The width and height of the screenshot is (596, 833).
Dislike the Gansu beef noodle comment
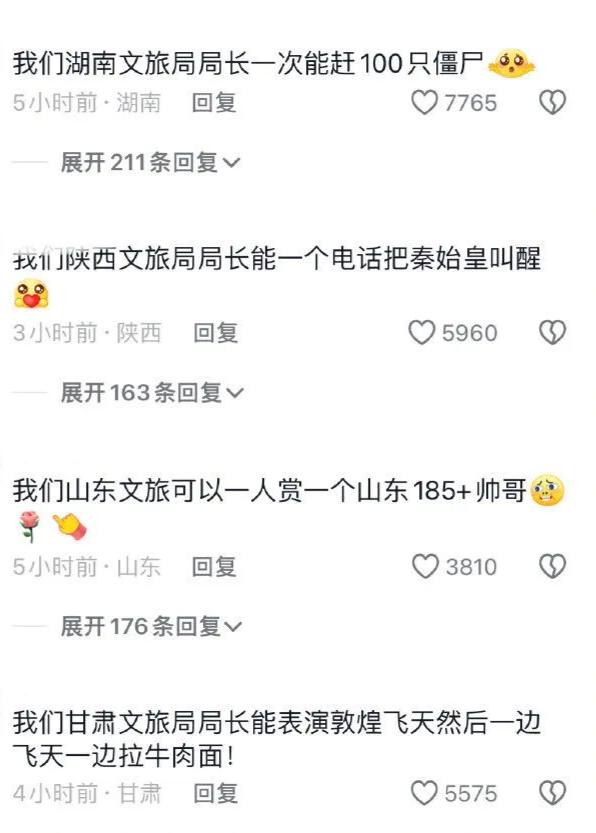553,793
